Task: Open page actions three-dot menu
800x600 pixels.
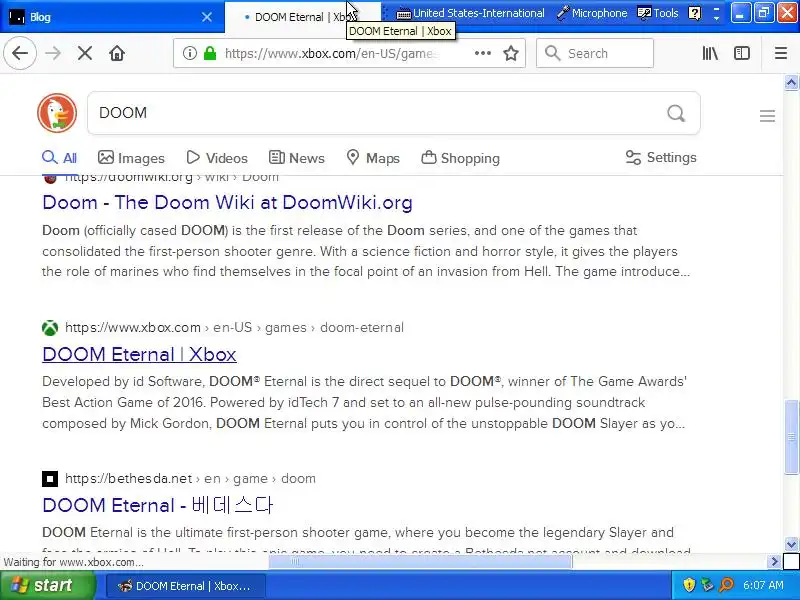Action: (x=483, y=53)
